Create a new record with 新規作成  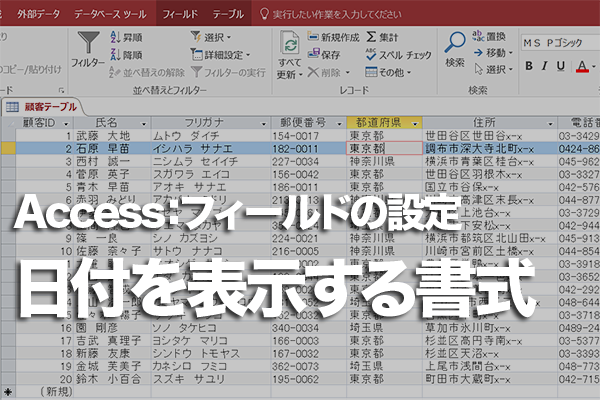[x=333, y=37]
